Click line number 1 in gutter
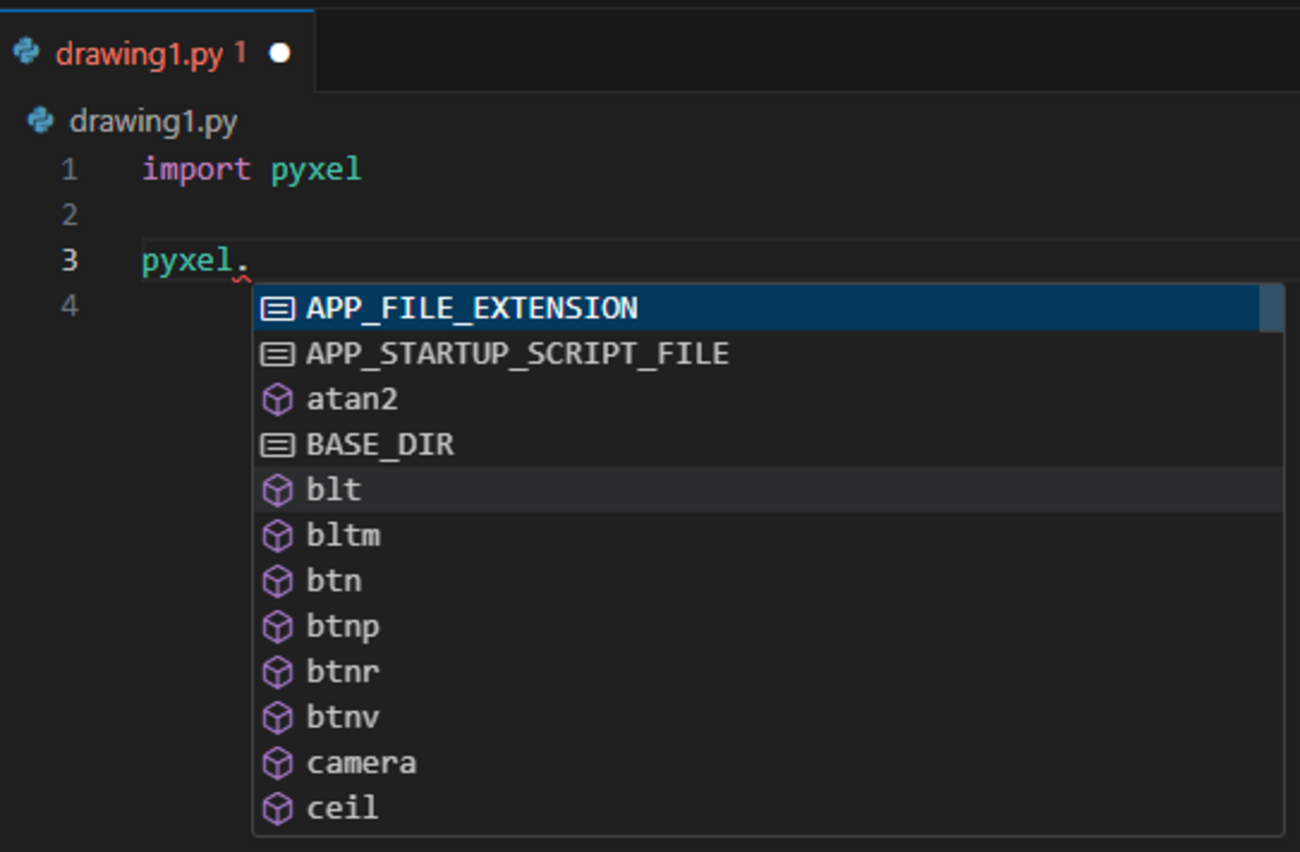 pos(69,169)
